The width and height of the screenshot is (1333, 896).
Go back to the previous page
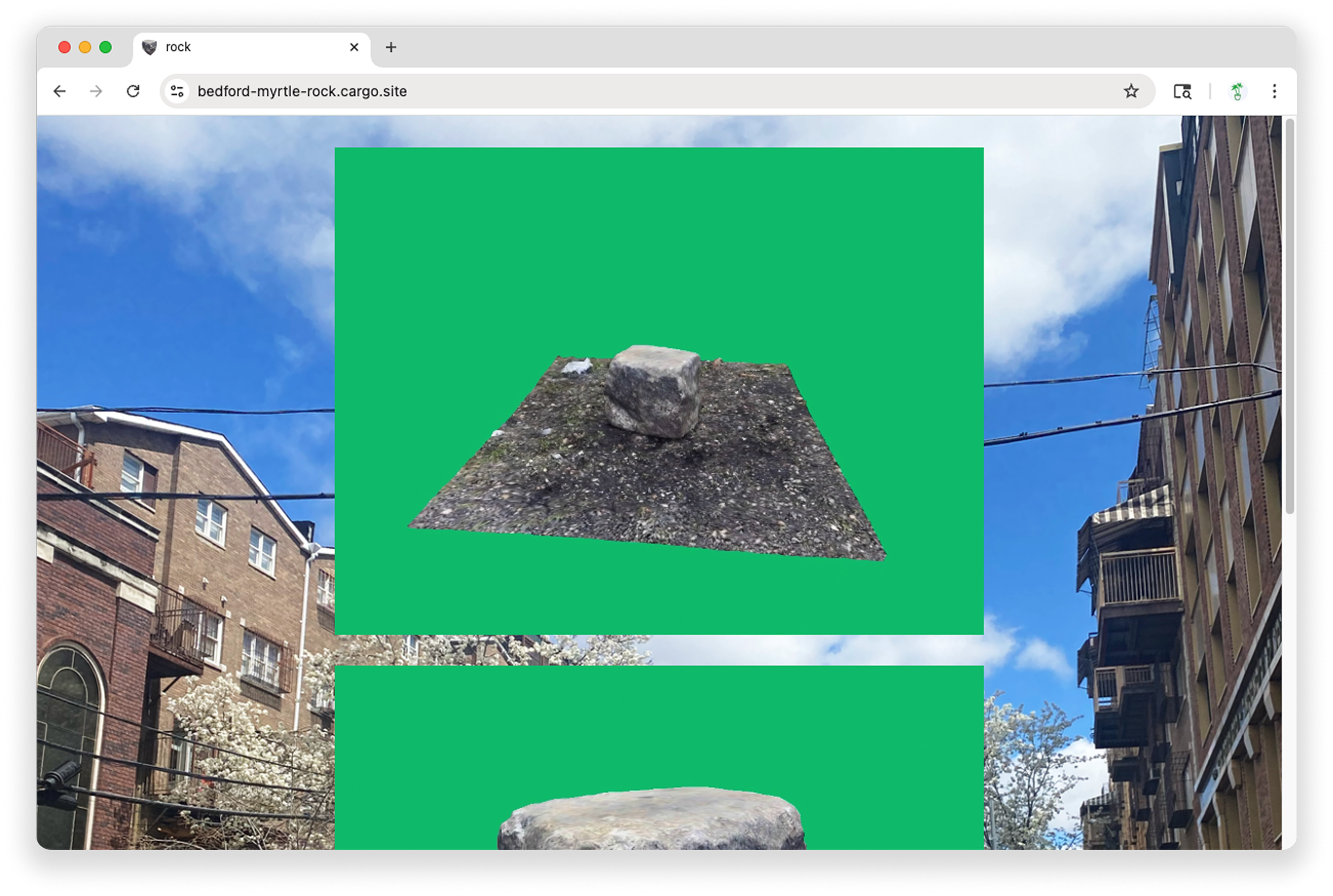[x=59, y=92]
